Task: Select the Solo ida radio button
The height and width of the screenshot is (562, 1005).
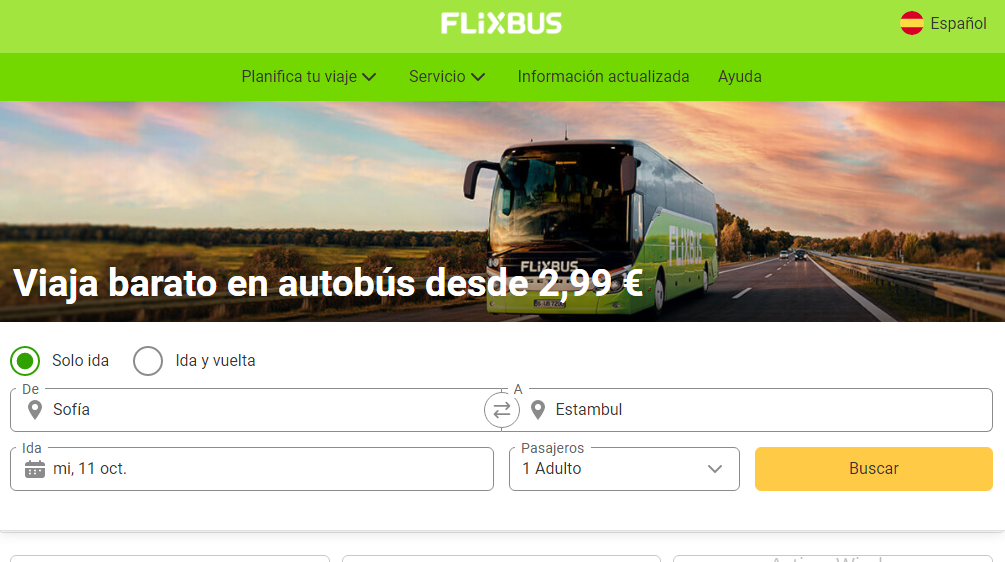Action: click(25, 361)
